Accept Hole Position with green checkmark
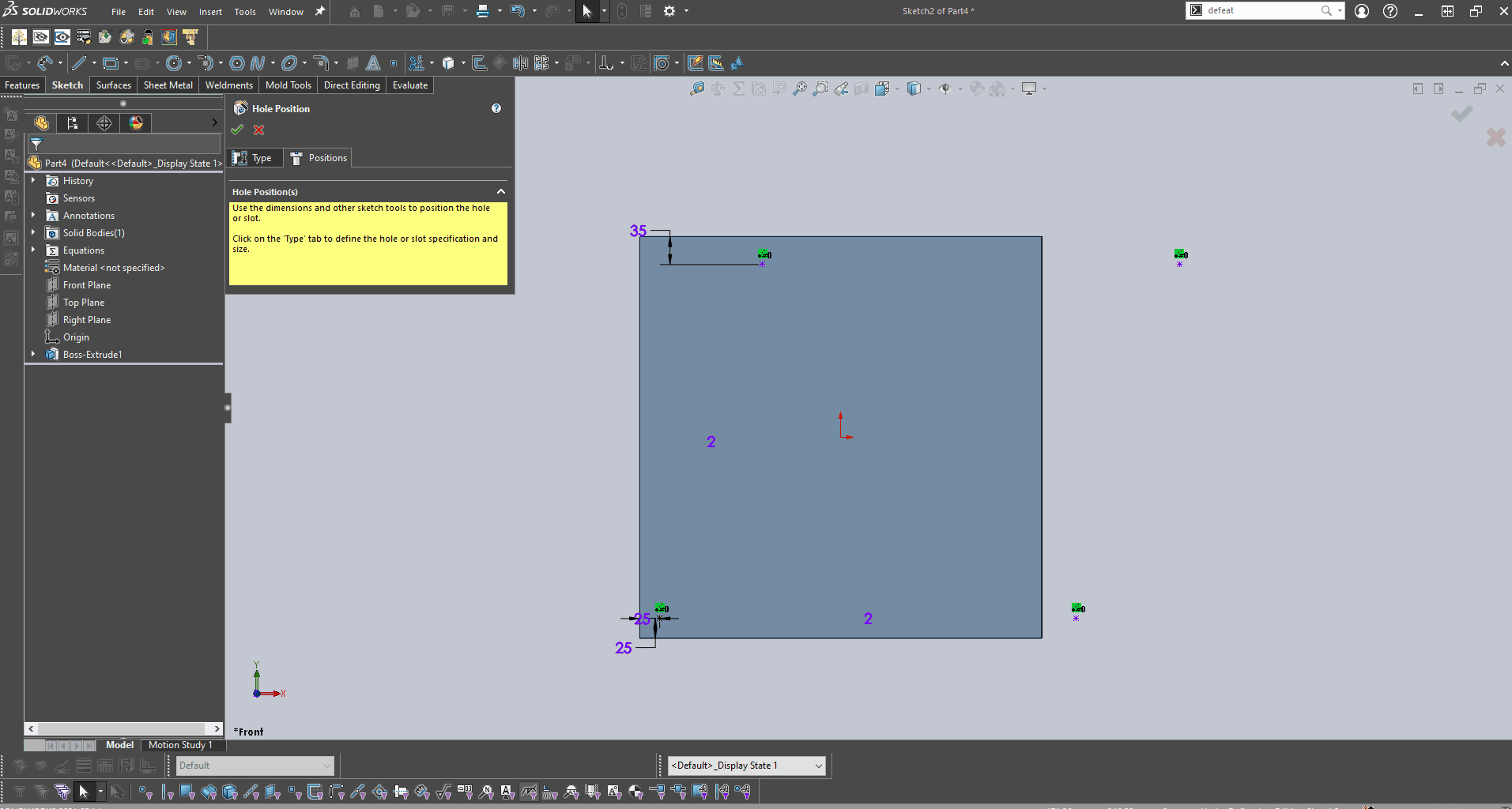Viewport: 1512px width, 809px height. click(237, 130)
